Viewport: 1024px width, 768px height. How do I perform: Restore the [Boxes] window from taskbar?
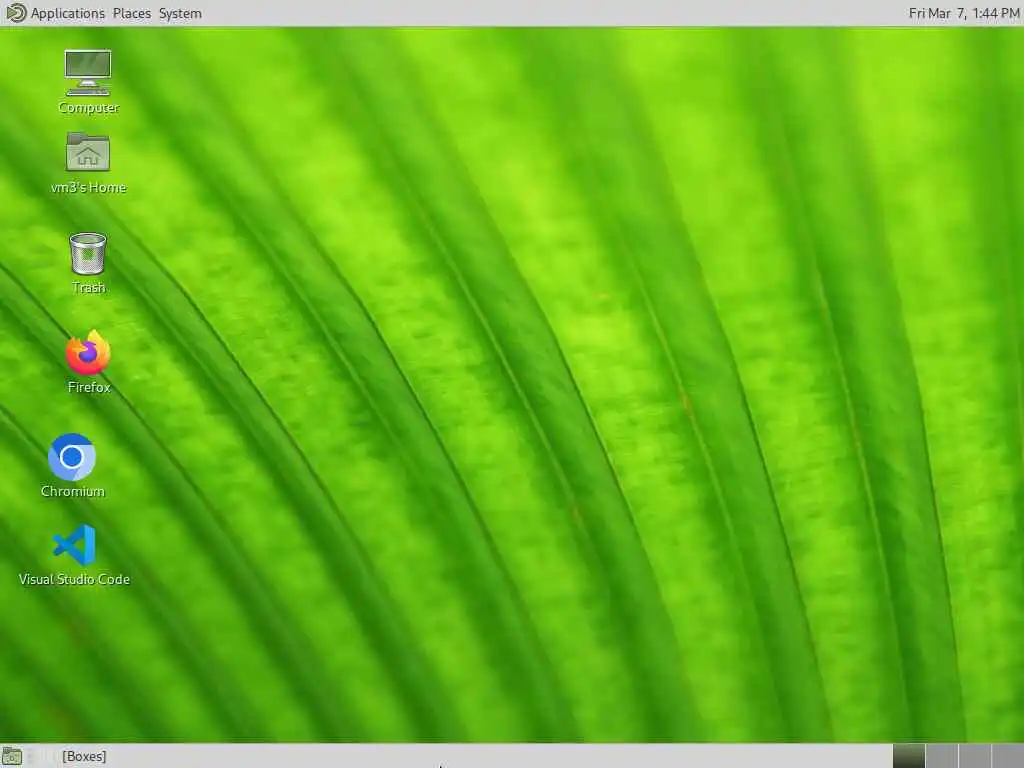click(x=84, y=756)
